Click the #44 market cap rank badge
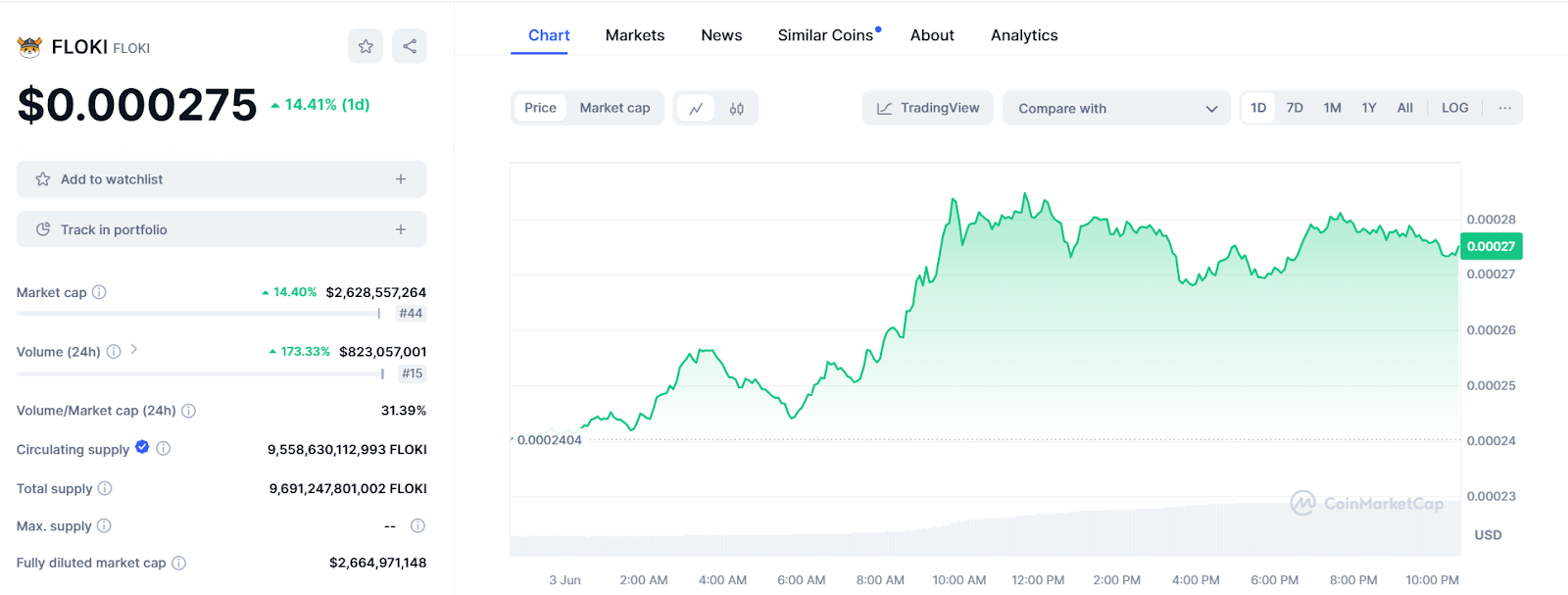 (x=411, y=314)
